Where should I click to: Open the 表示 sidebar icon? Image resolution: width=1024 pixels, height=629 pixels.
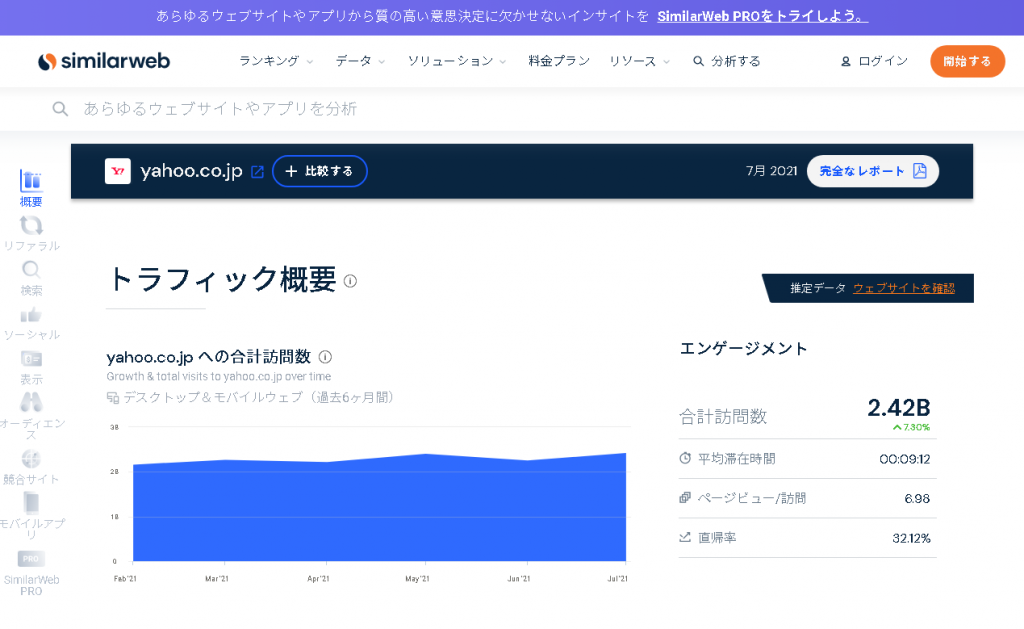(x=31, y=359)
